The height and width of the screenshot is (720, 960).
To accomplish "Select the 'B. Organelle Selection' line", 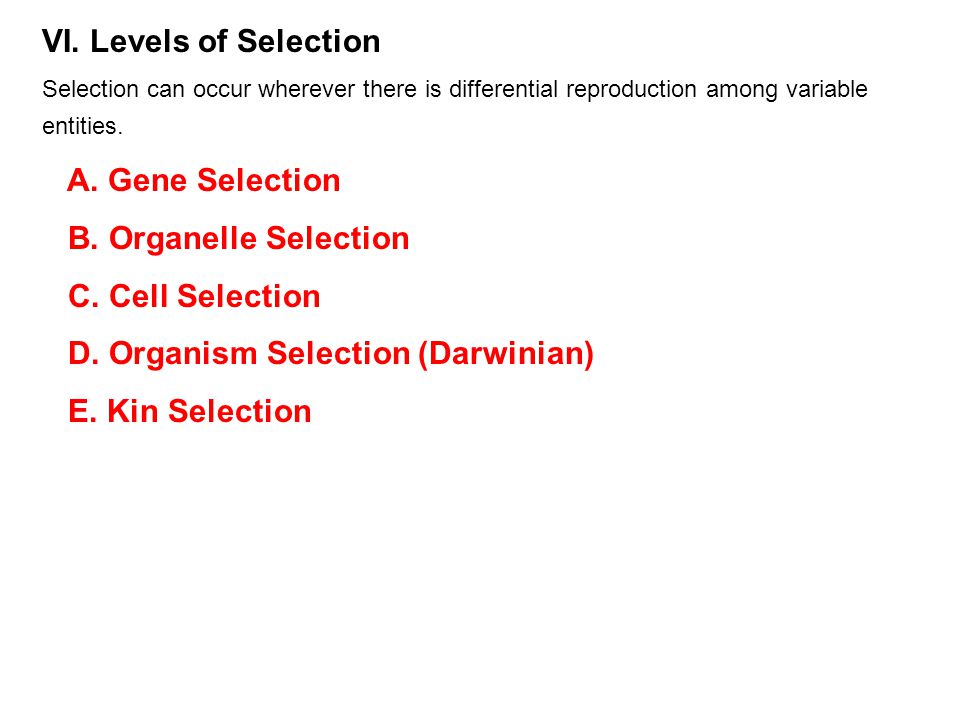I will pos(239,239).
